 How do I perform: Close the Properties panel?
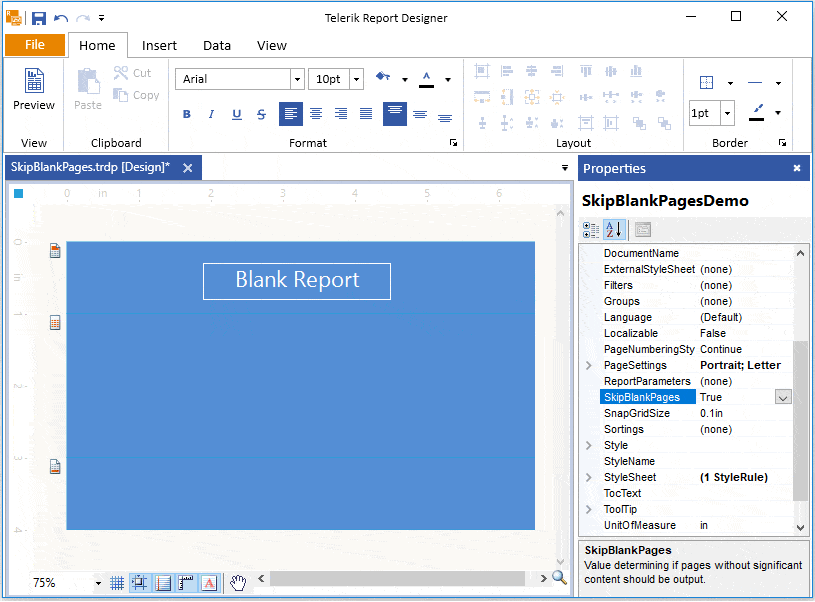point(797,168)
